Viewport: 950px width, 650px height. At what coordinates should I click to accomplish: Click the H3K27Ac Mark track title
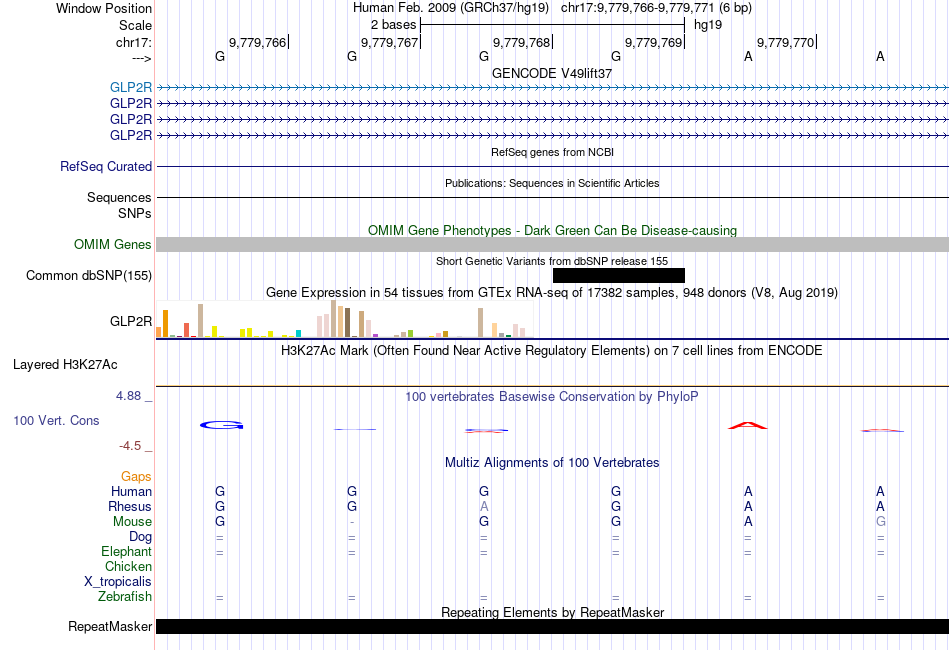coord(552,351)
